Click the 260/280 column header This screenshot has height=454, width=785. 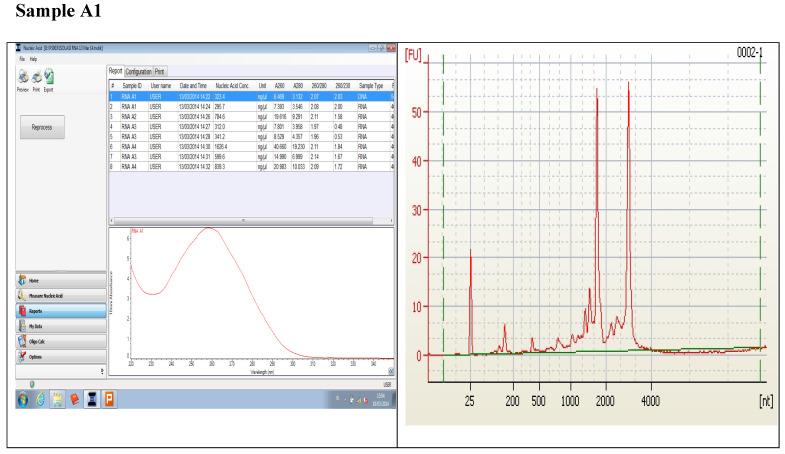point(319,86)
